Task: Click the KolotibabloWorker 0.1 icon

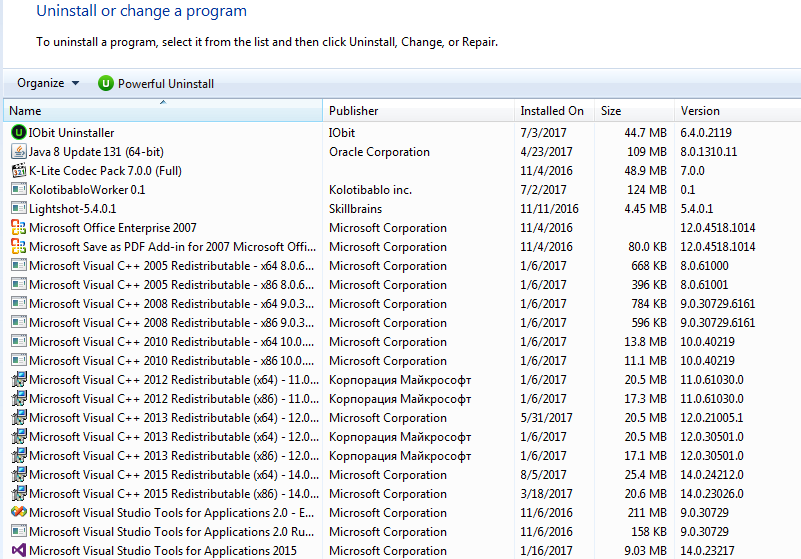Action: 18,190
